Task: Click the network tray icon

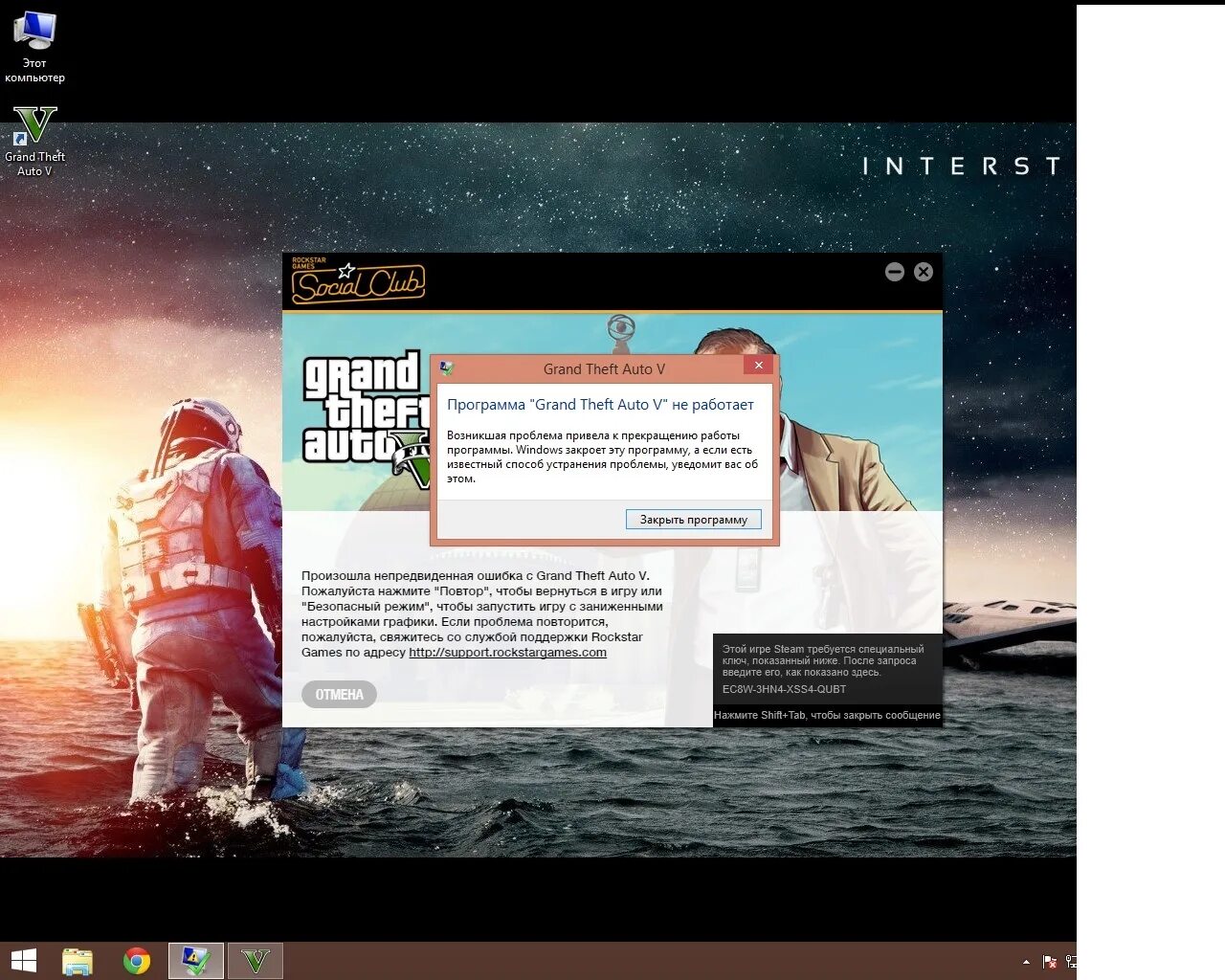Action: pyautogui.click(x=1071, y=962)
